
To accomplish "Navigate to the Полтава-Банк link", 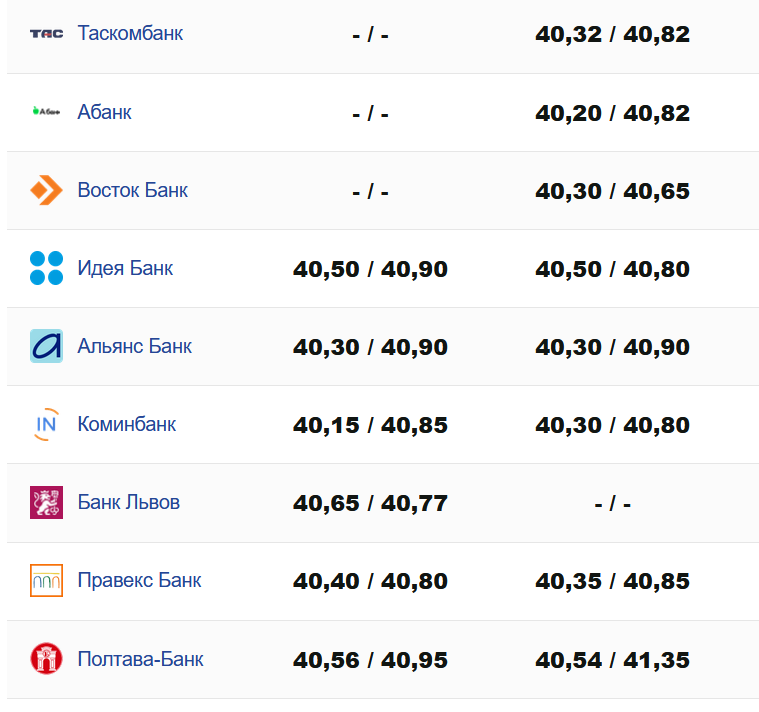I will (140, 659).
